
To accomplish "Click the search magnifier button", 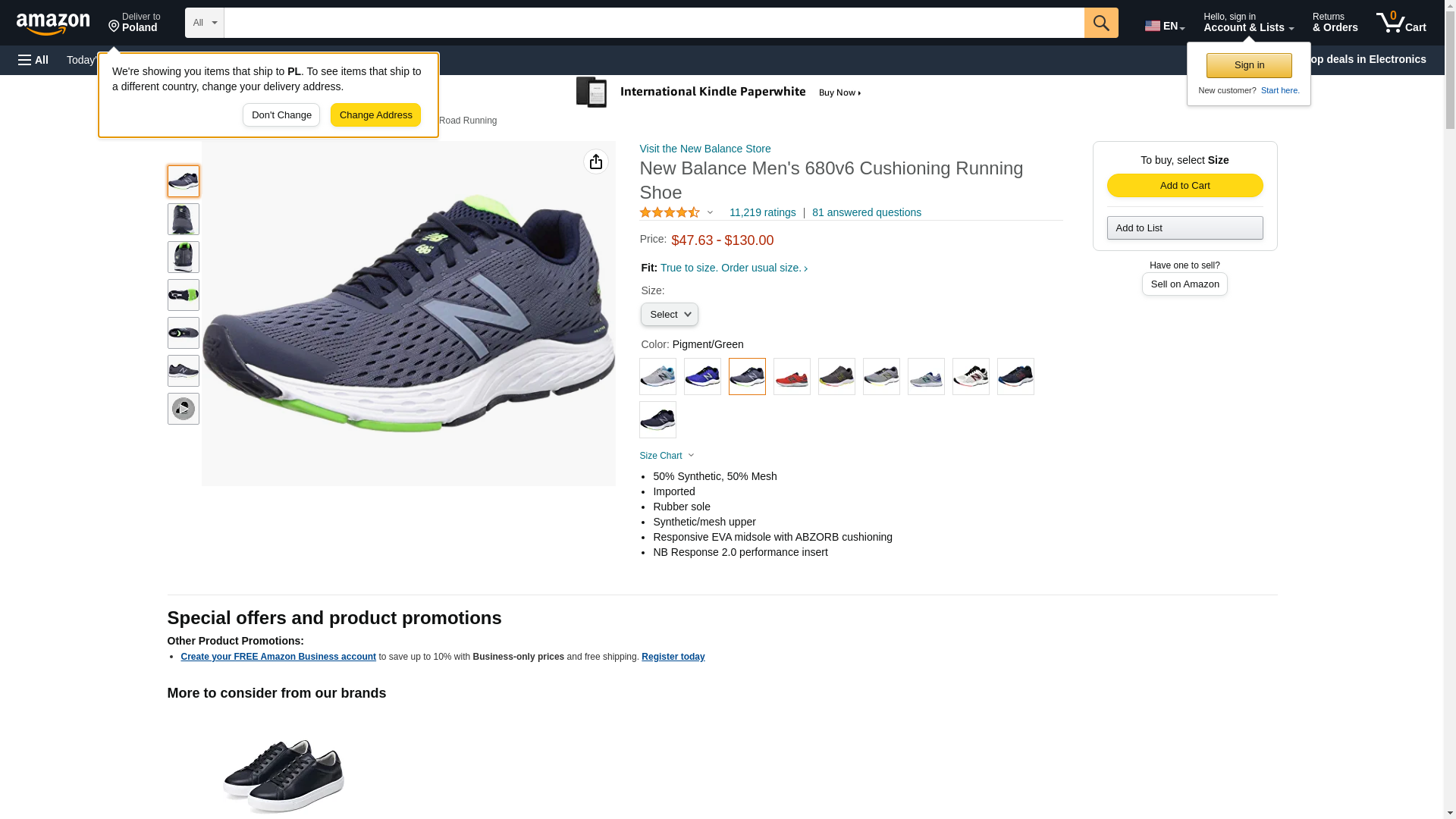I will click(x=1100, y=23).
